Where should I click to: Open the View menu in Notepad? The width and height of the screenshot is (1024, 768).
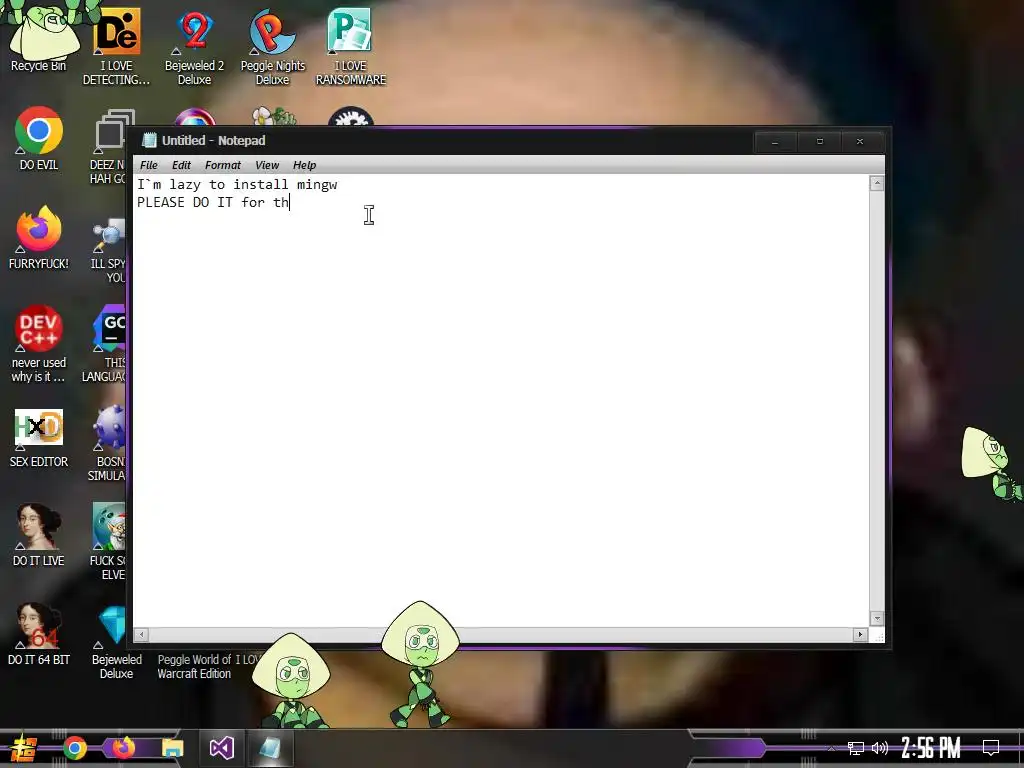pos(266,165)
